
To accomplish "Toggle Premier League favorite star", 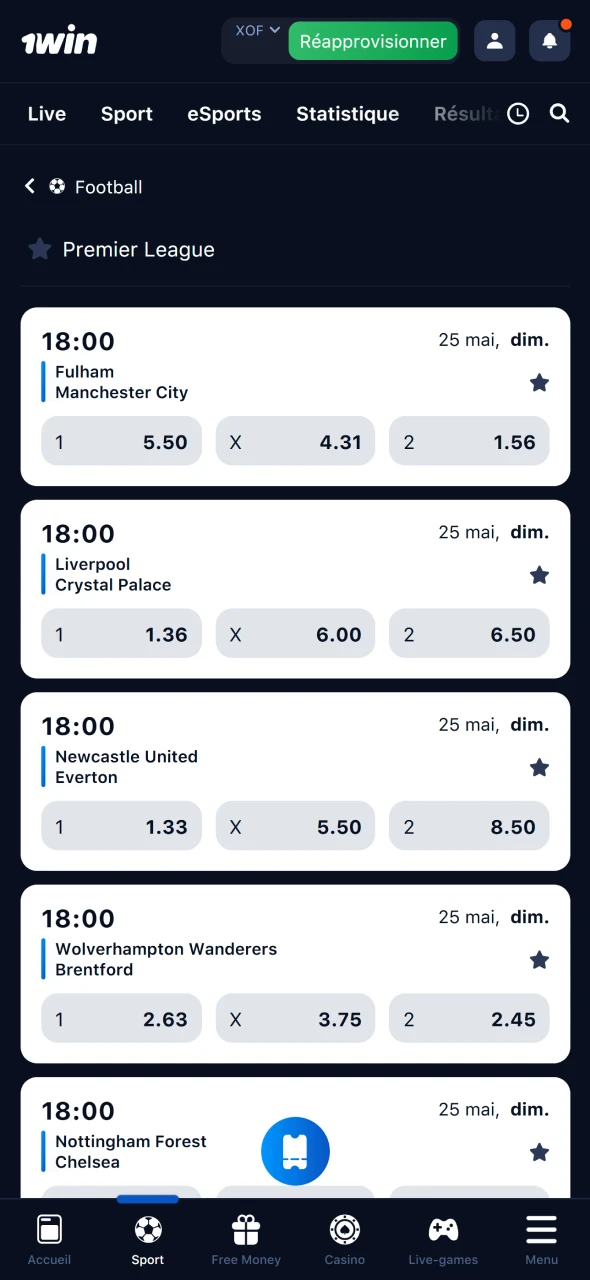I will 40,249.
